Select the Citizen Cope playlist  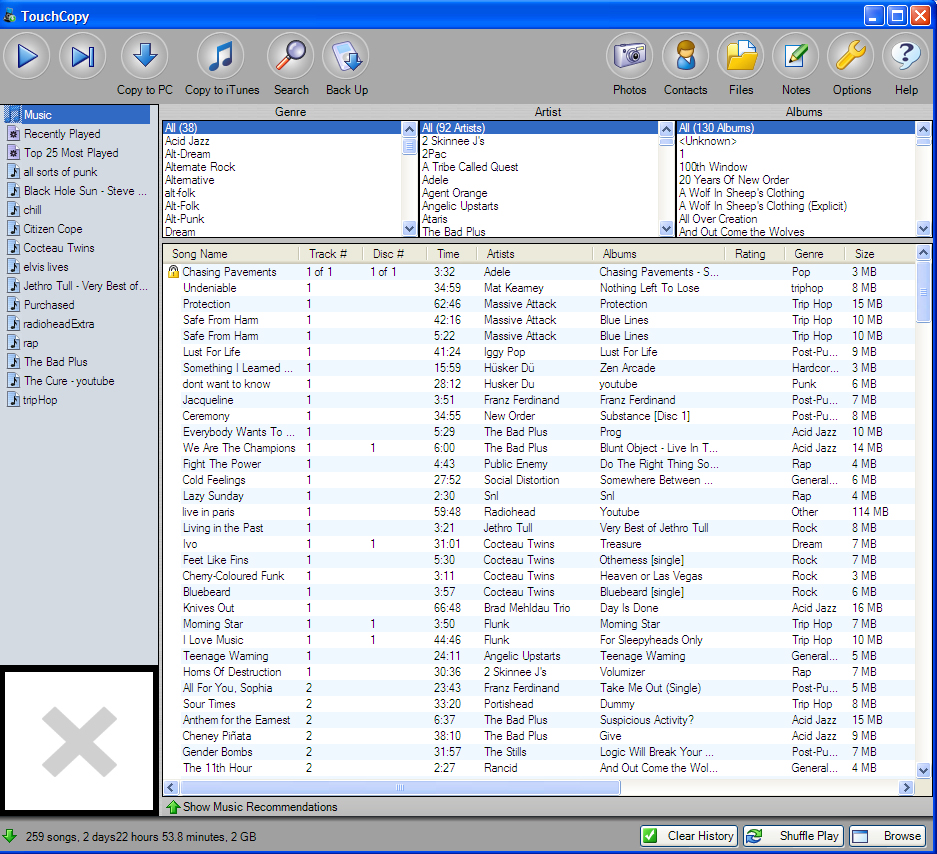coord(53,229)
